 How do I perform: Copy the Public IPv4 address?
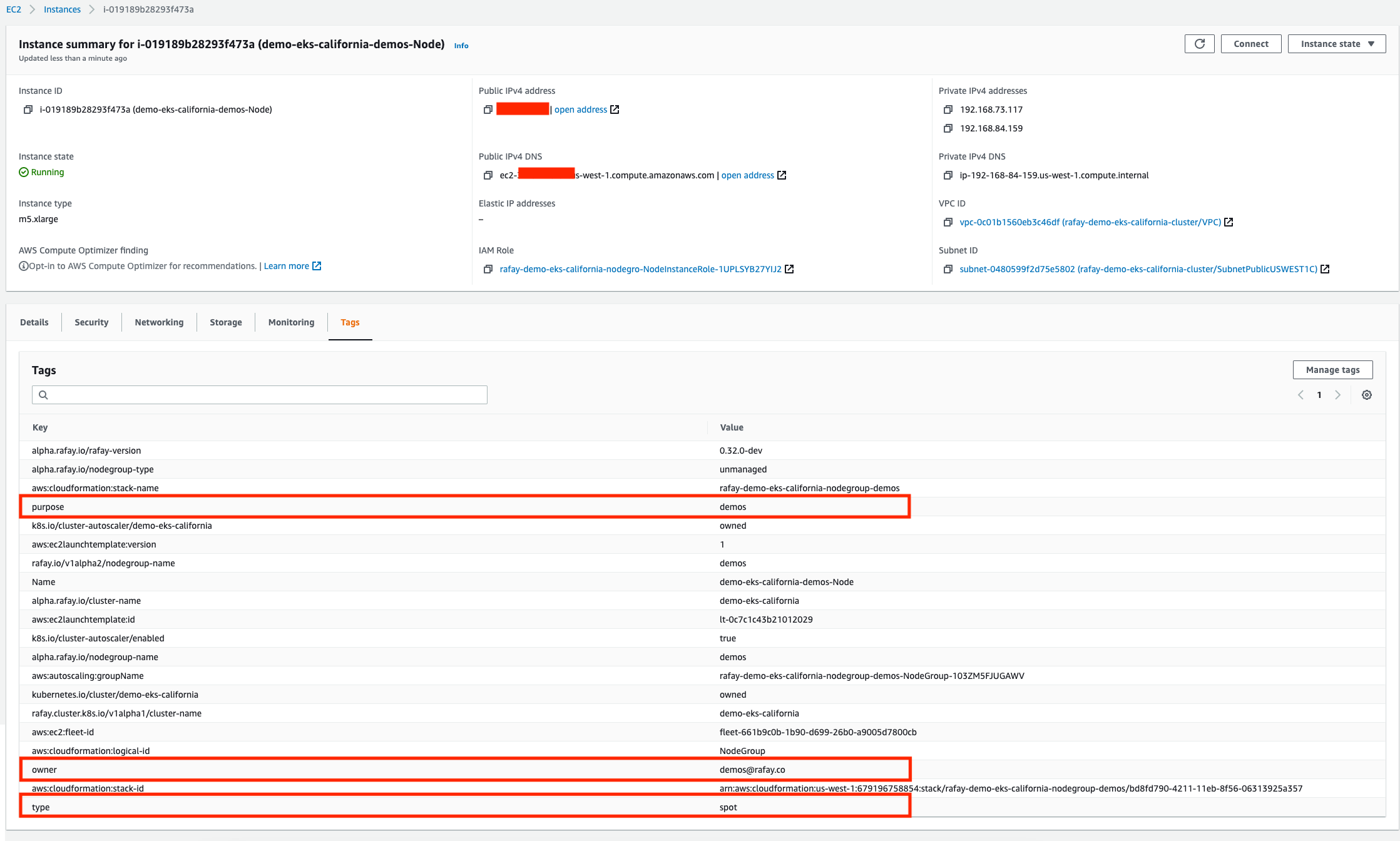(488, 110)
